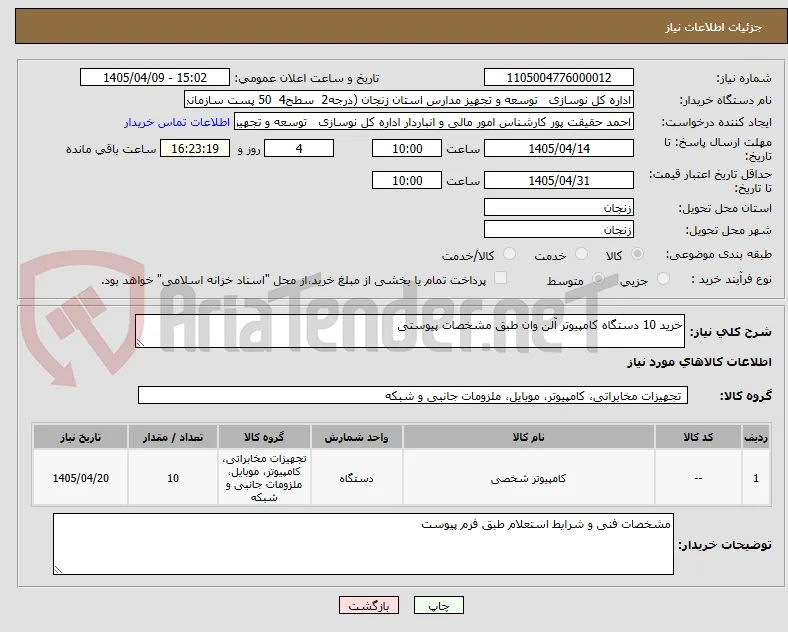Click the بازگشت back button

[369, 606]
